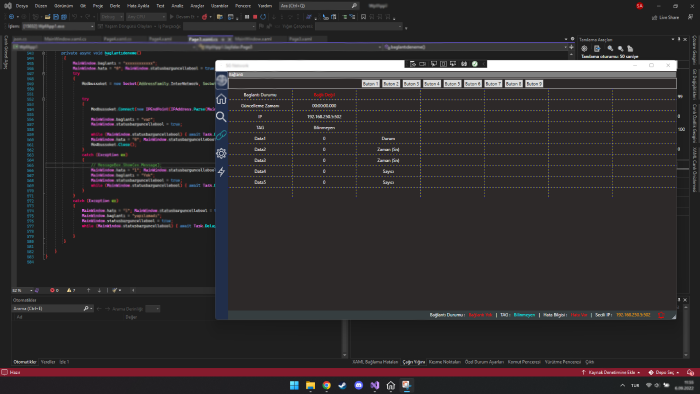The width and height of the screenshot is (700, 394).
Task: Switch to the Yereller tab
Action: tap(48, 362)
